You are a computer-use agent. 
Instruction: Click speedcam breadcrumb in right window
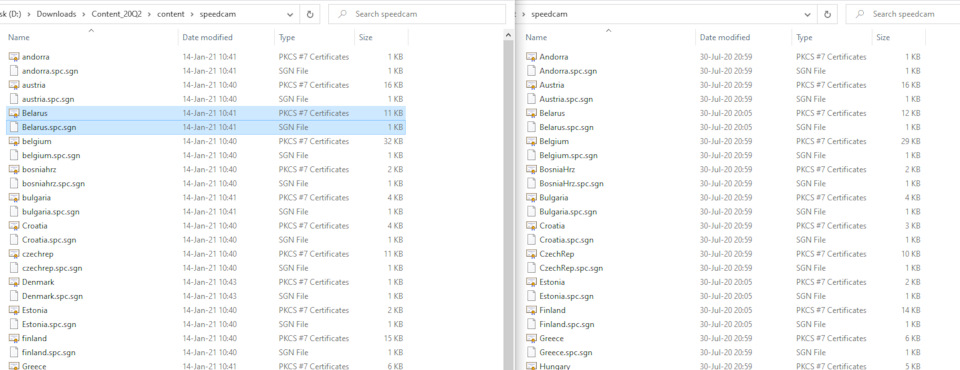tap(549, 14)
